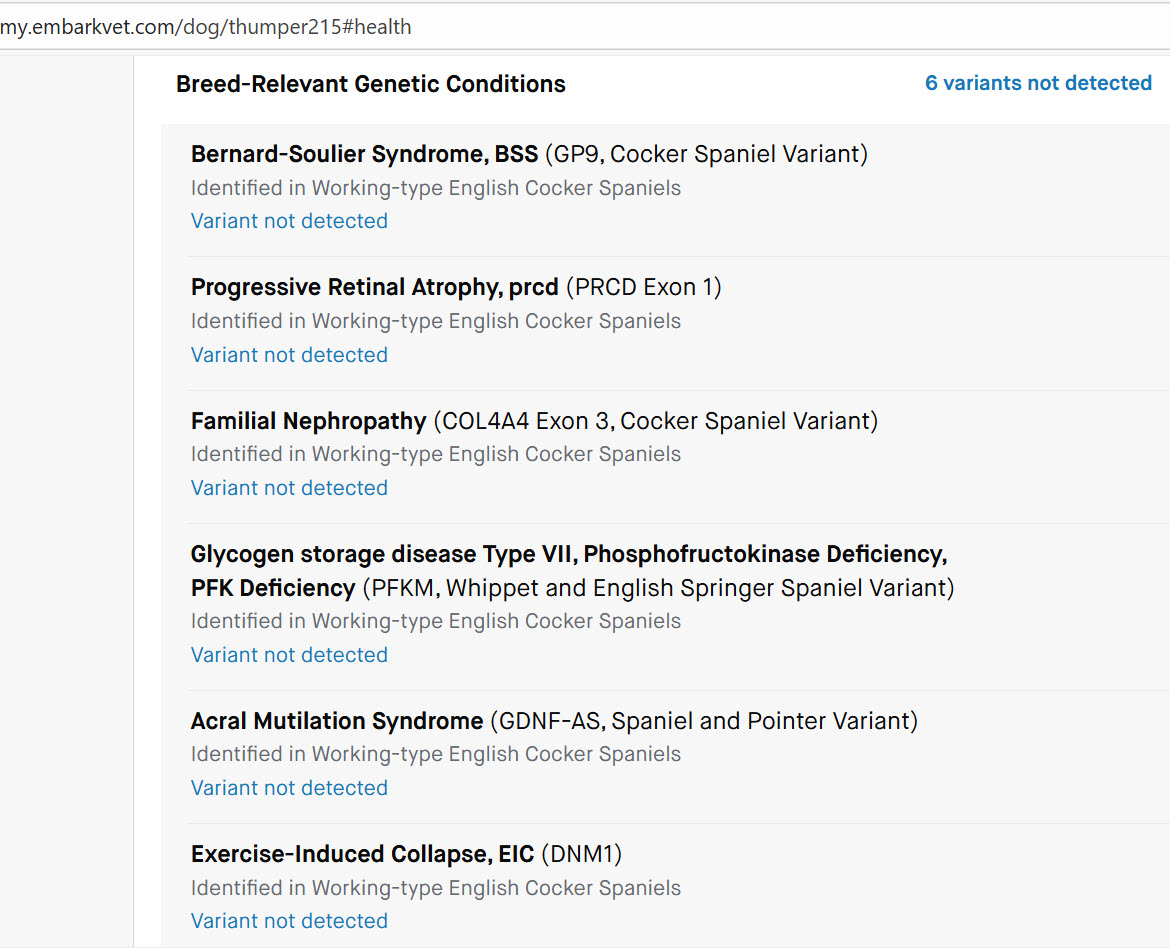Image resolution: width=1170 pixels, height=948 pixels.
Task: Click the breed note under Bernard-Soulier Syndrome
Action: 435,188
